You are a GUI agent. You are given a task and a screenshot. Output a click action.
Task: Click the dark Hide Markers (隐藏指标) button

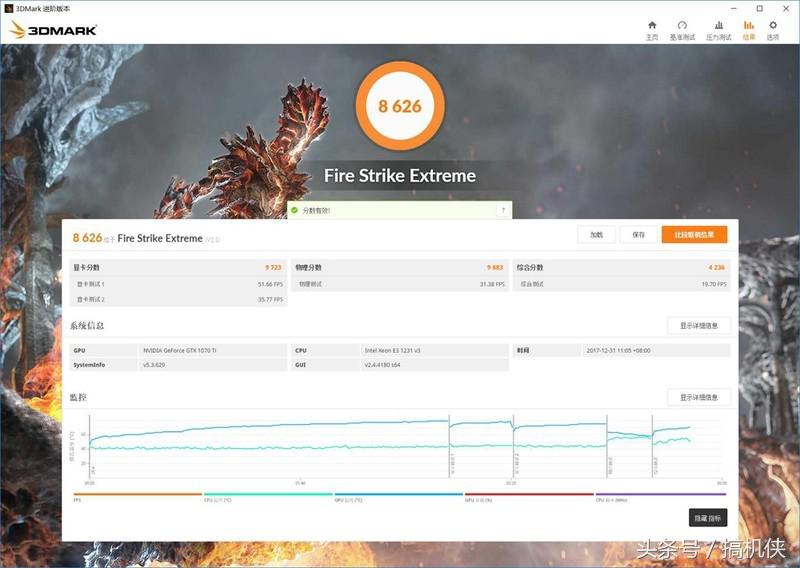pyautogui.click(x=708, y=518)
